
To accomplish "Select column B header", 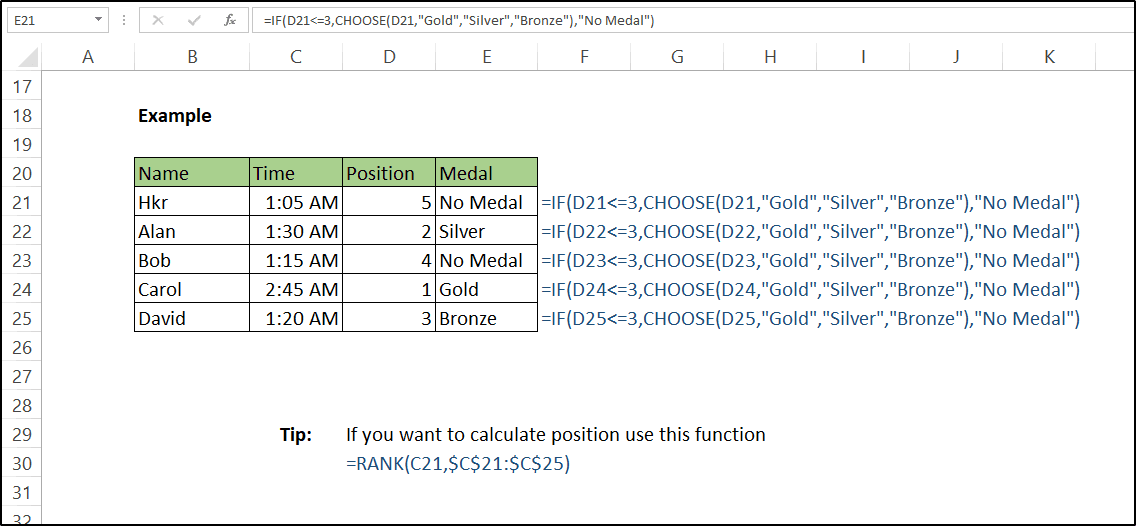I will (192, 57).
